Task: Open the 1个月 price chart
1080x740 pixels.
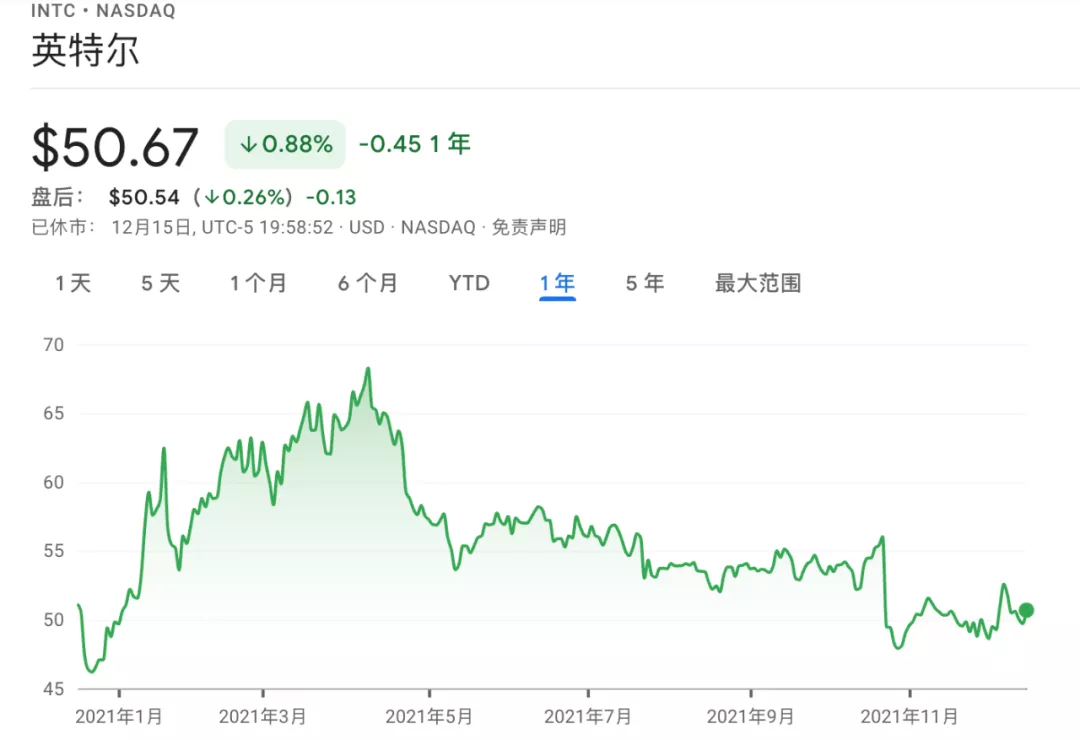Action: tap(259, 283)
